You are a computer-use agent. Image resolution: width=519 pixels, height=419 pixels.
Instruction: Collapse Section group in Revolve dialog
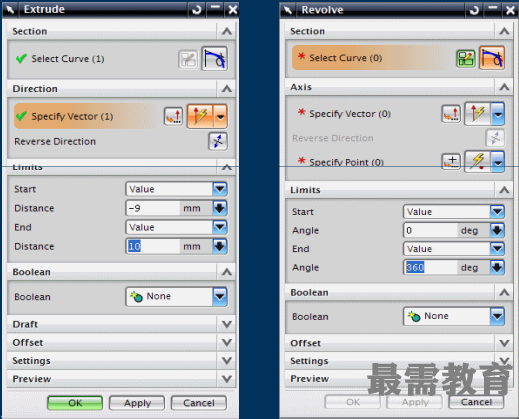click(x=504, y=31)
